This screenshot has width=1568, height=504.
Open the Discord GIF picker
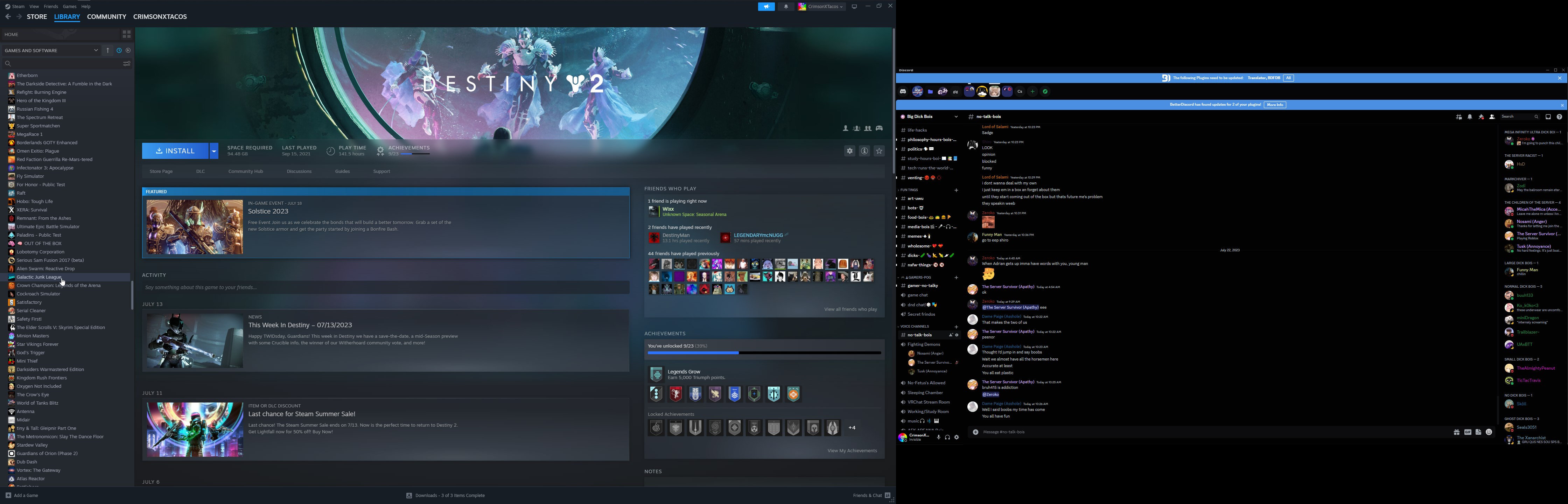[1468, 432]
